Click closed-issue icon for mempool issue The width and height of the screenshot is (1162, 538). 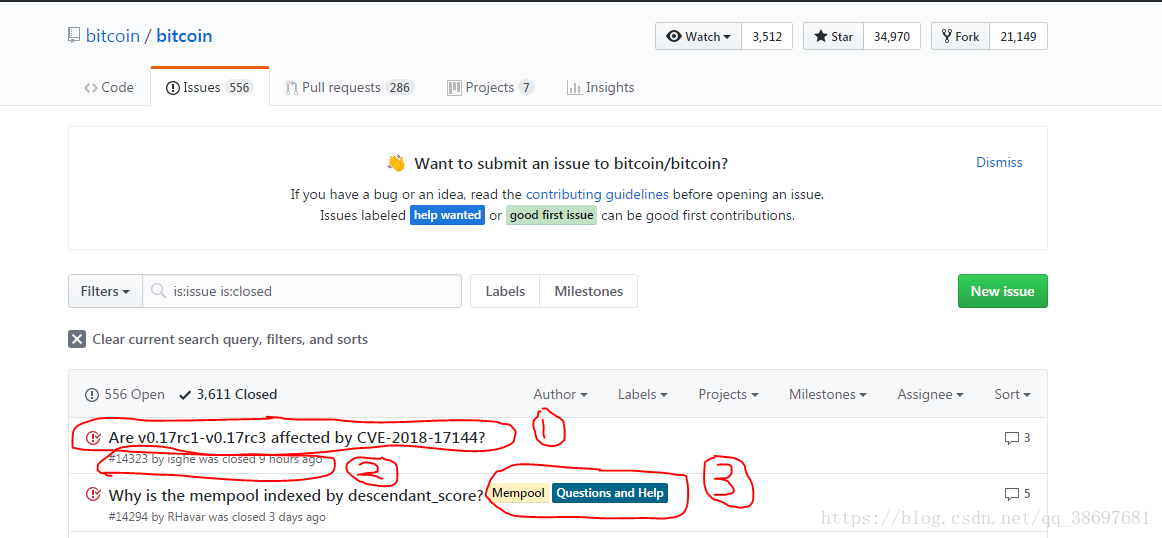(x=93, y=494)
